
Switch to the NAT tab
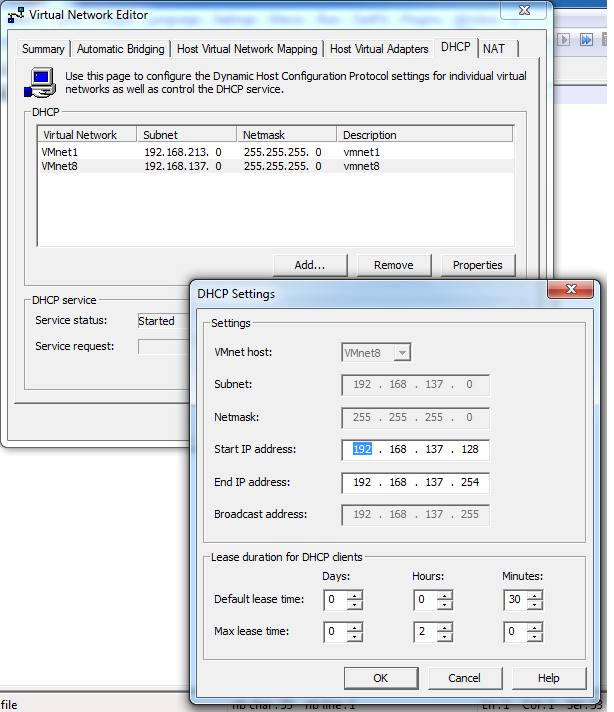tap(494, 48)
